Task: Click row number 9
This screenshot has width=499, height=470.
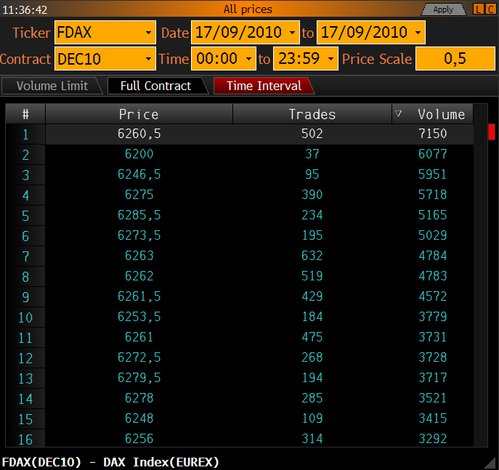Action: click(x=26, y=297)
